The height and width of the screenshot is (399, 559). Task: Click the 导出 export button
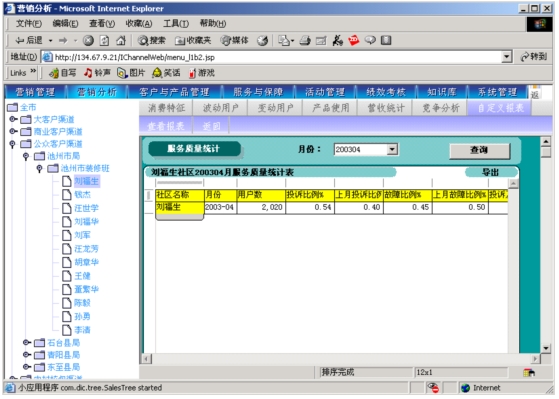pos(491,173)
